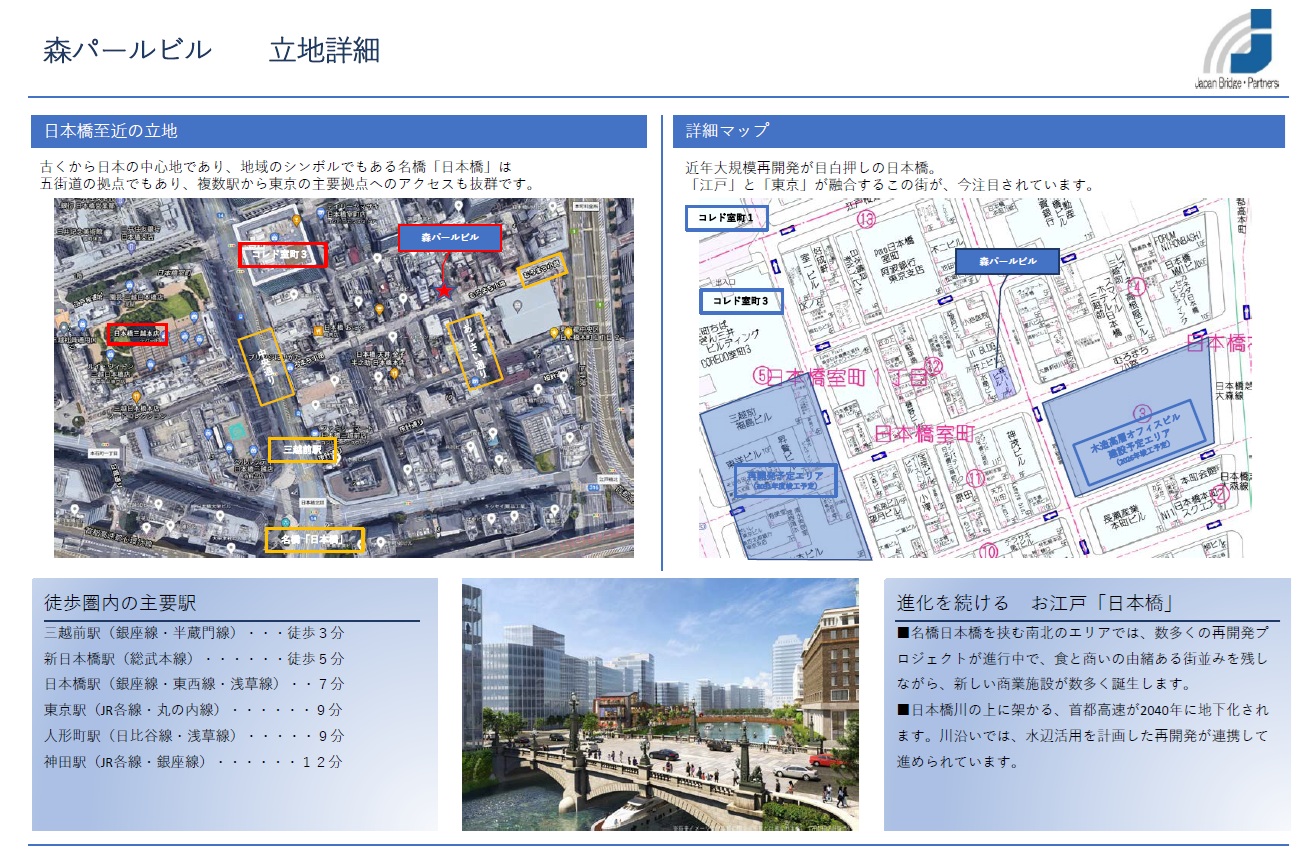Viewport: 1305px width, 853px height.
Task: Click the 再開発予定エリア label on detail map
Action: pyautogui.click(x=781, y=478)
